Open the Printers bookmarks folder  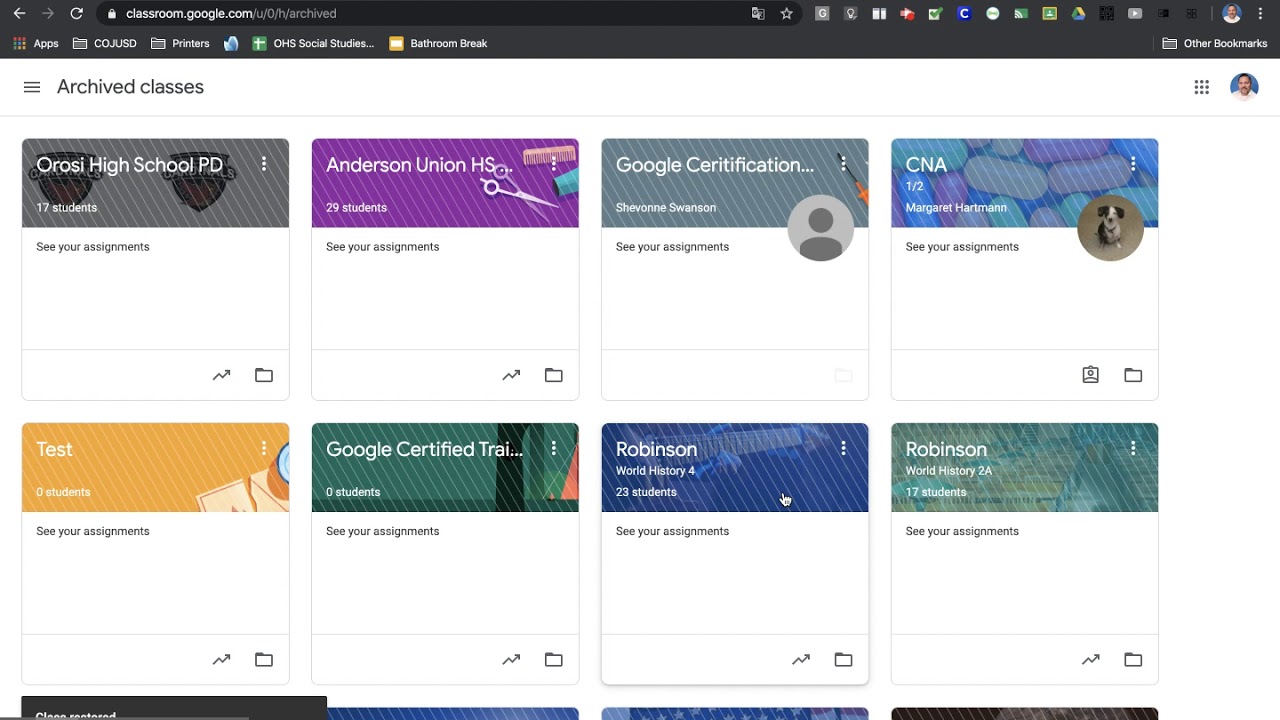pos(180,44)
